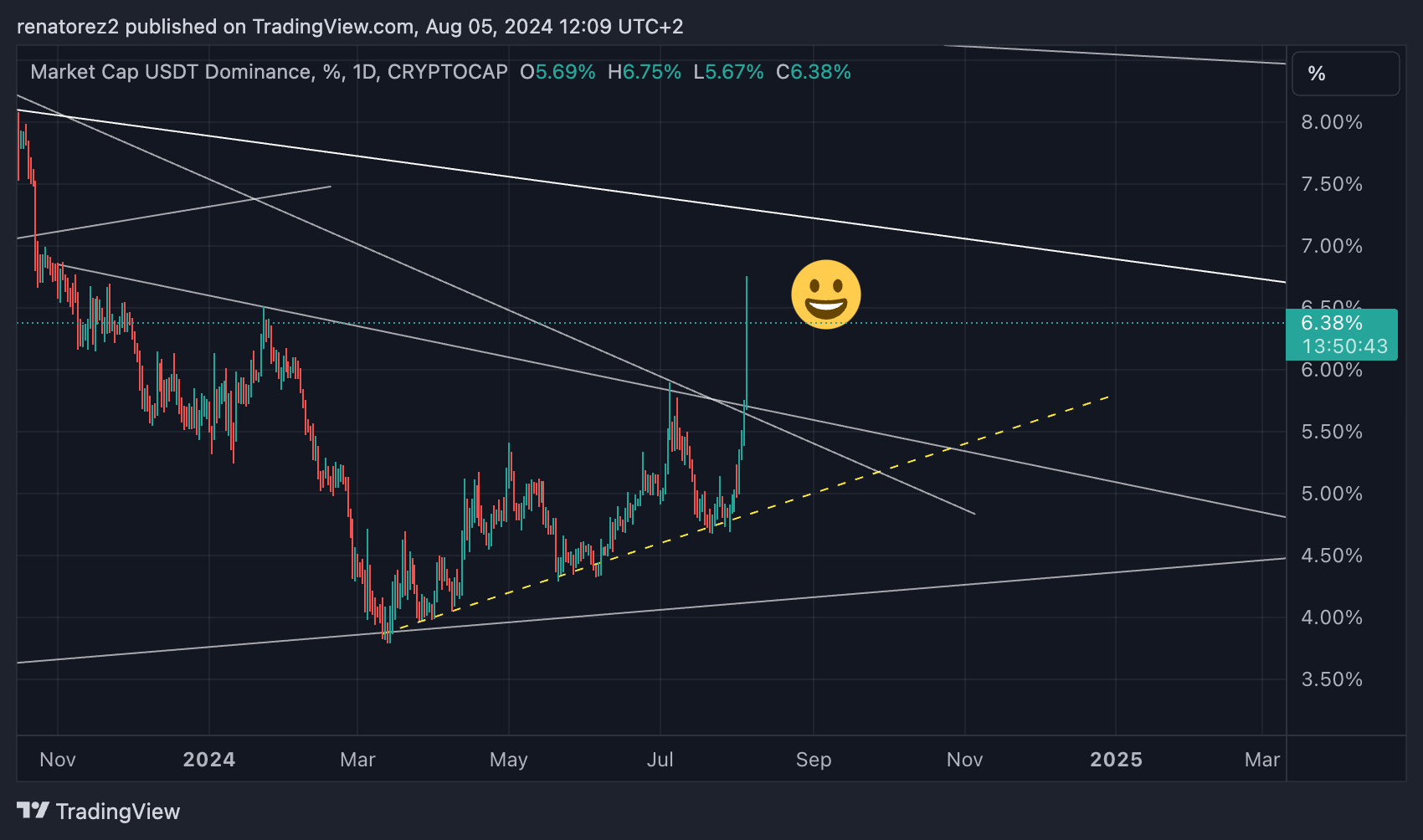The width and height of the screenshot is (1423, 840).
Task: Click the 2024 label on time axis
Action: (x=209, y=760)
